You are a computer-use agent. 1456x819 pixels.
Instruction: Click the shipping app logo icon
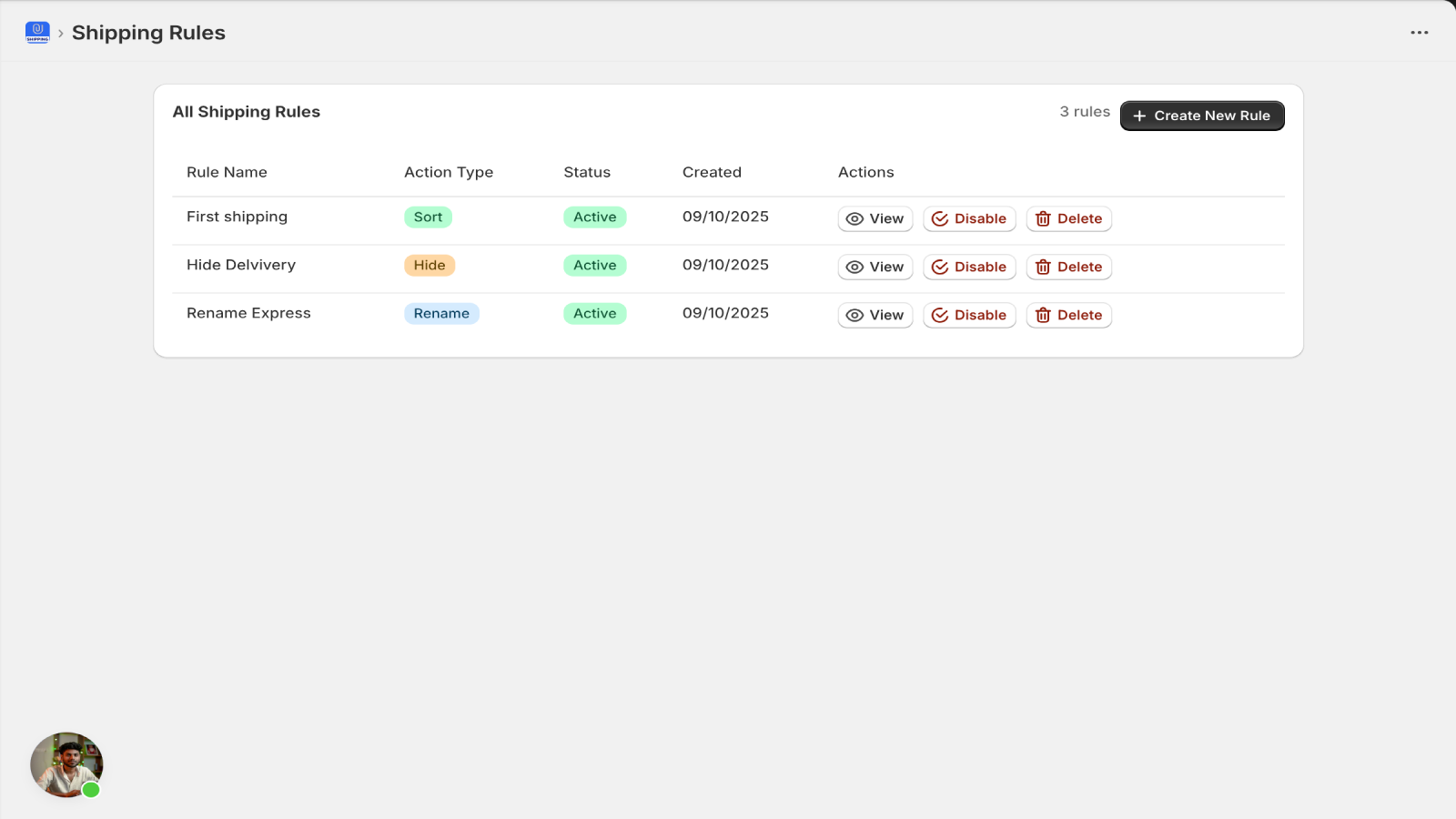click(x=37, y=33)
